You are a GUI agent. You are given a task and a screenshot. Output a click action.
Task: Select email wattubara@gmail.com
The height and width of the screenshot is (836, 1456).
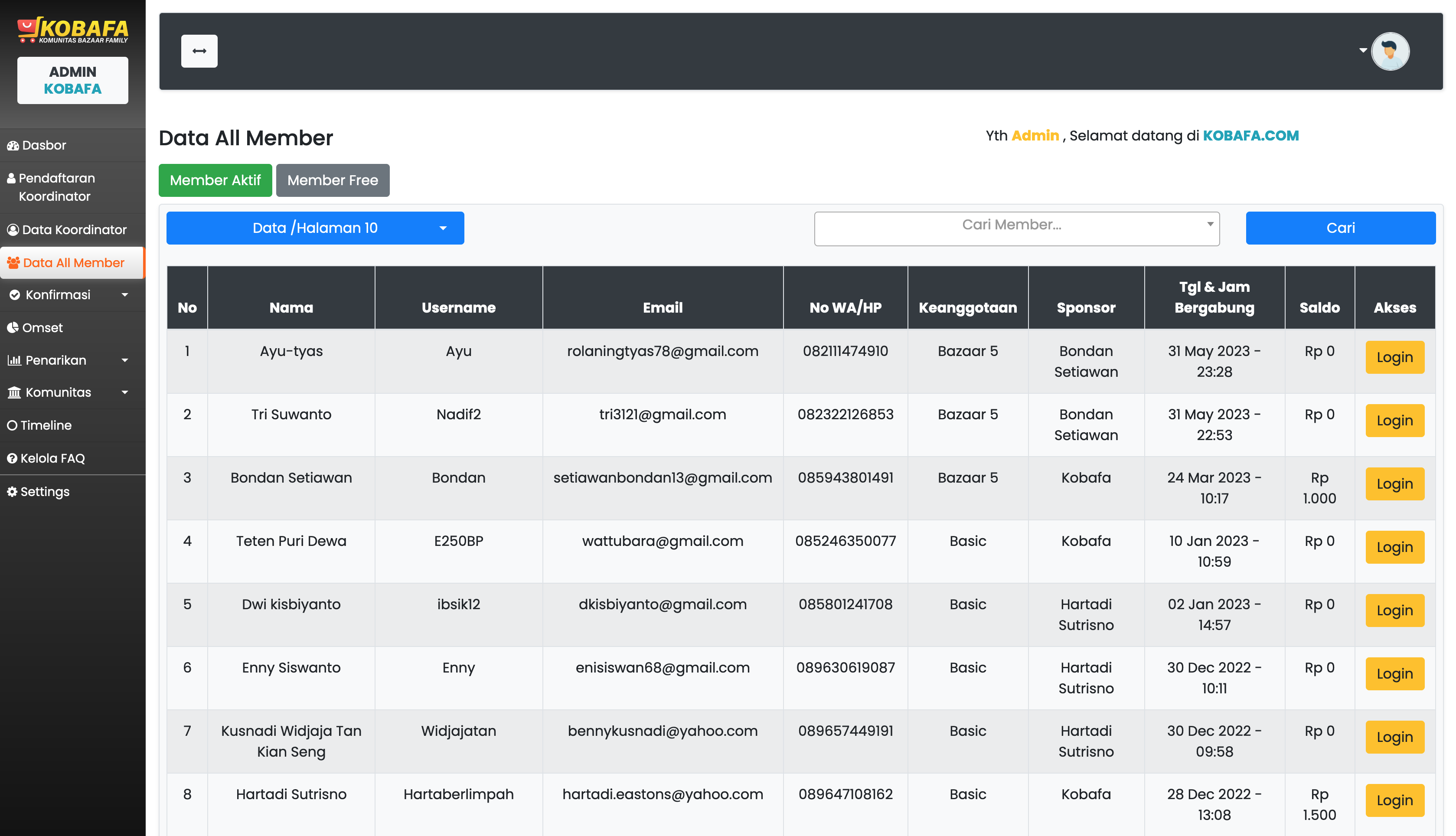[663, 541]
